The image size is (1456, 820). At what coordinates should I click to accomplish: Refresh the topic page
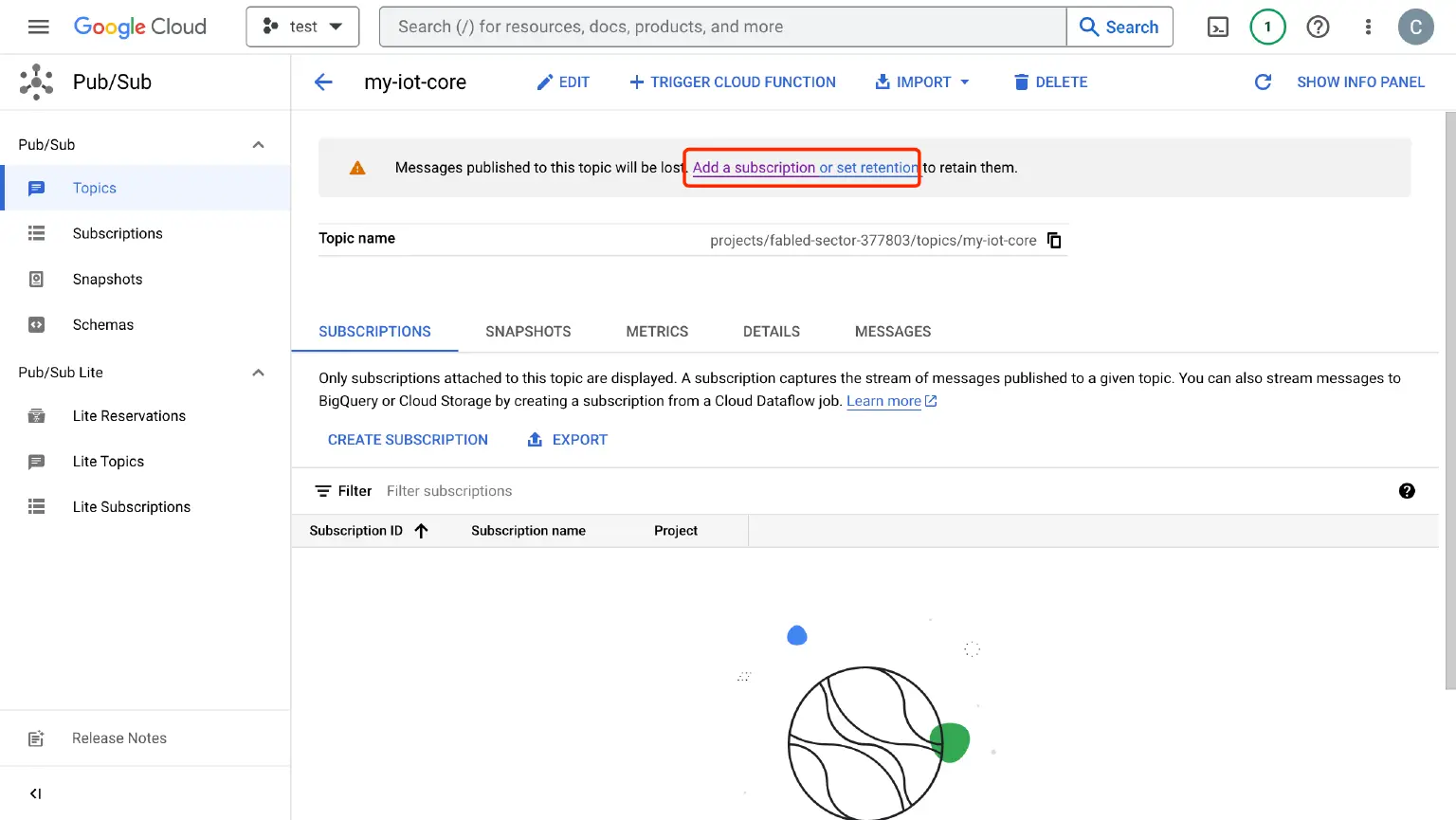[1263, 82]
